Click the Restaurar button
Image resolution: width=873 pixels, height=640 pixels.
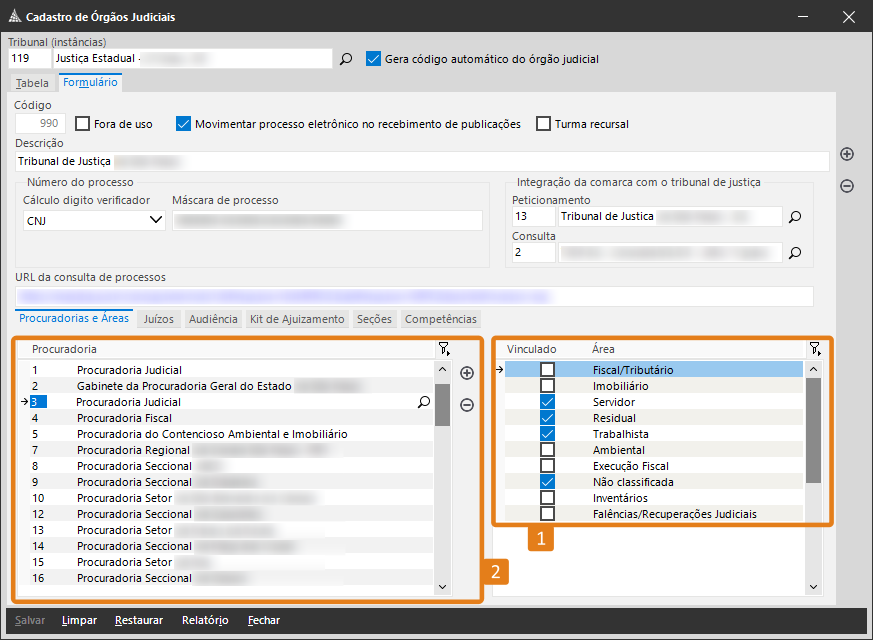click(x=138, y=620)
